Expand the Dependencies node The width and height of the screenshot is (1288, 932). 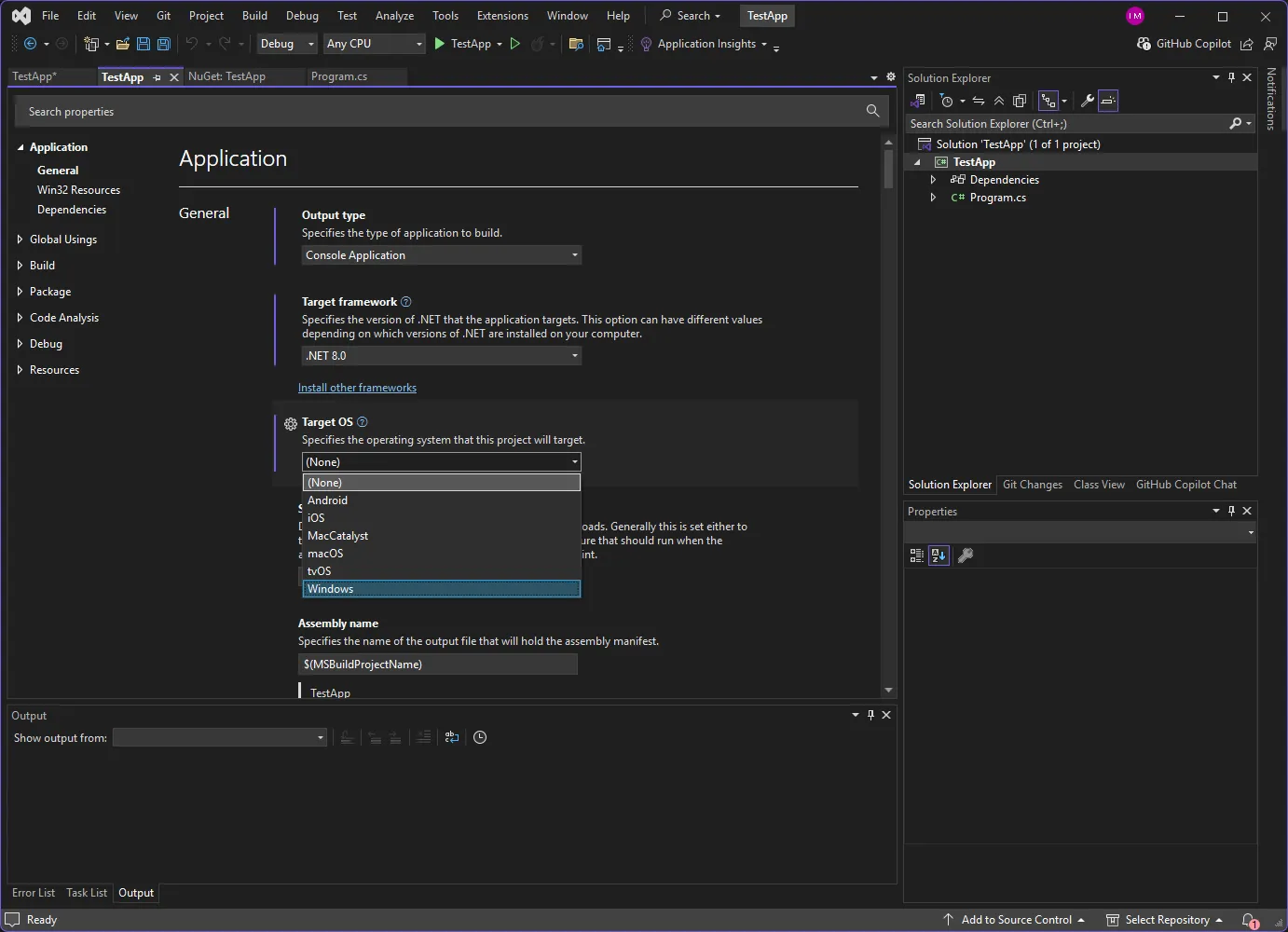coord(934,179)
